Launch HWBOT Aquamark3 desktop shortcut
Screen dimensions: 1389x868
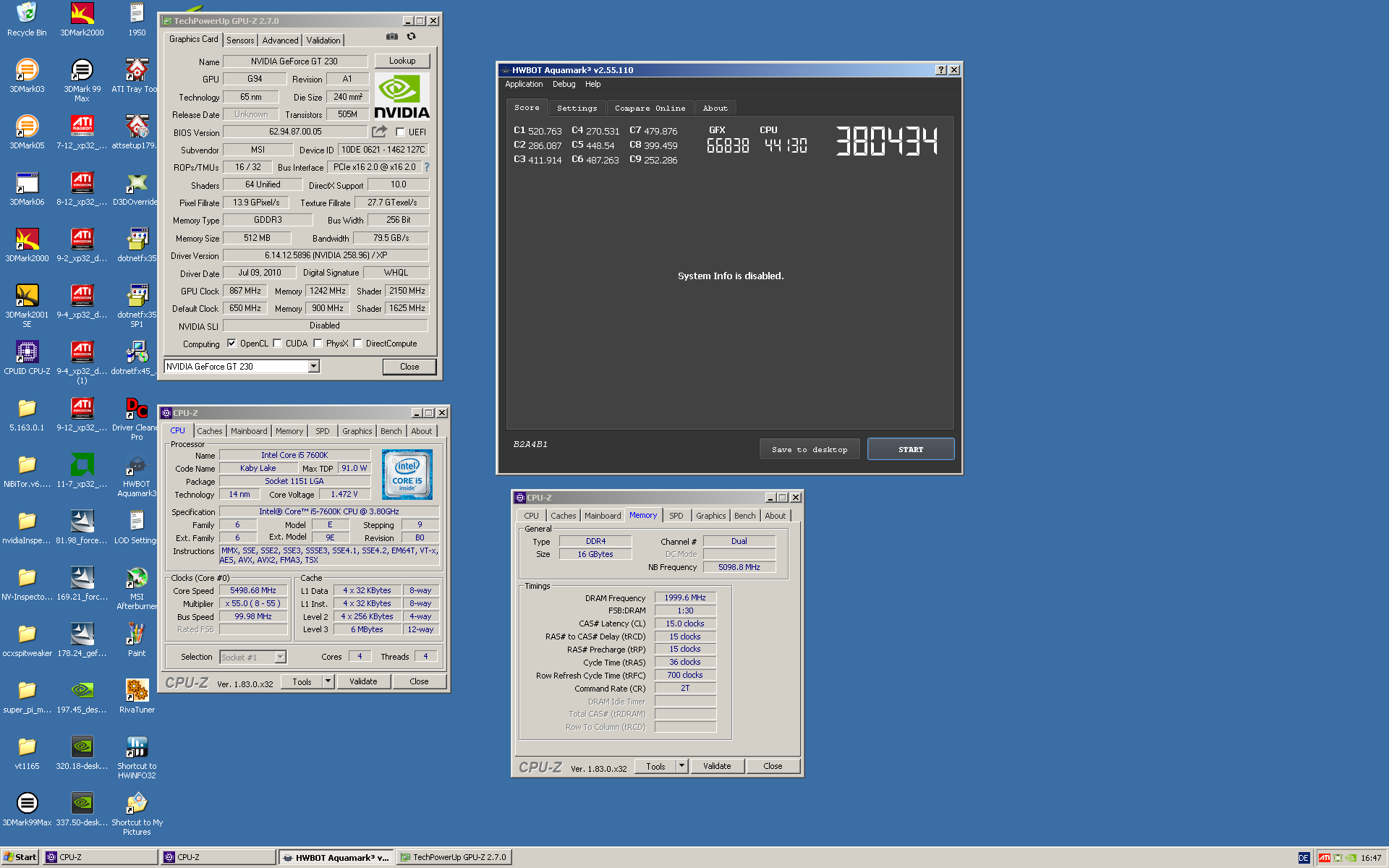tap(136, 475)
